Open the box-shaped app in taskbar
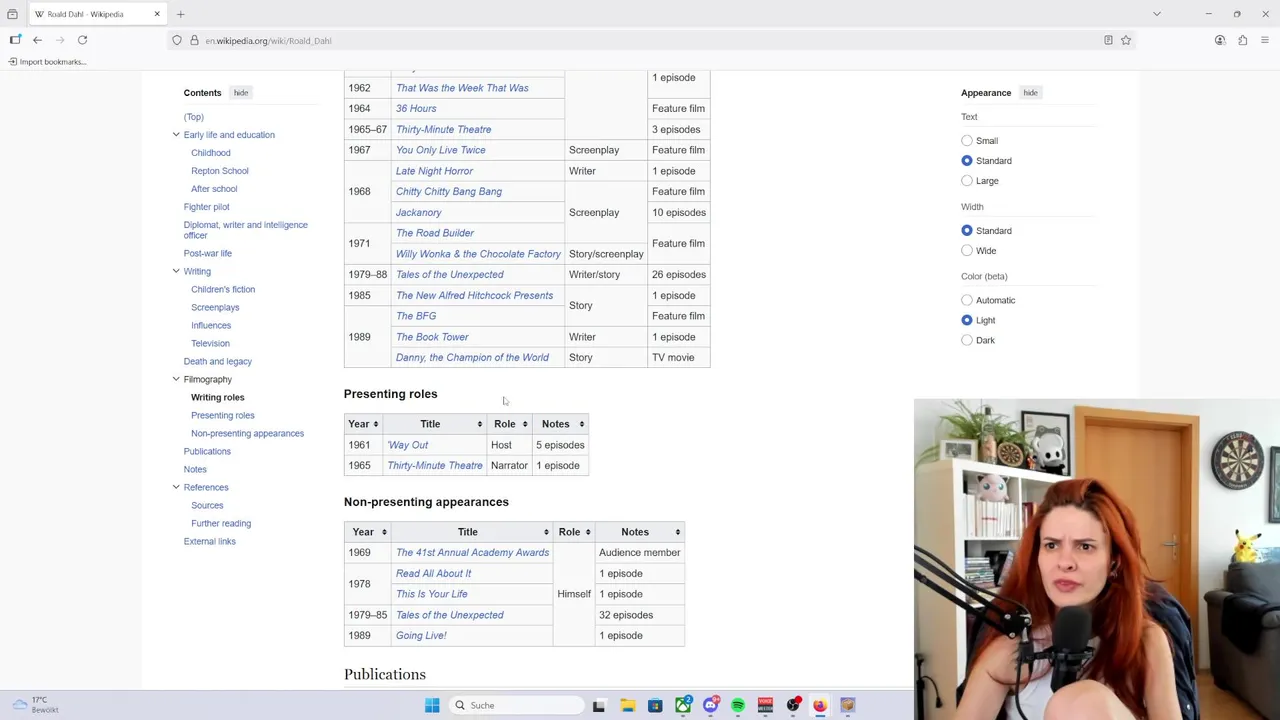 pos(848,705)
